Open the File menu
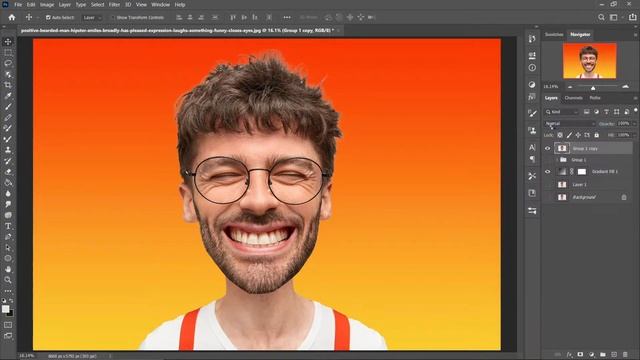Image resolution: width=640 pixels, height=360 pixels. click(x=18, y=4)
